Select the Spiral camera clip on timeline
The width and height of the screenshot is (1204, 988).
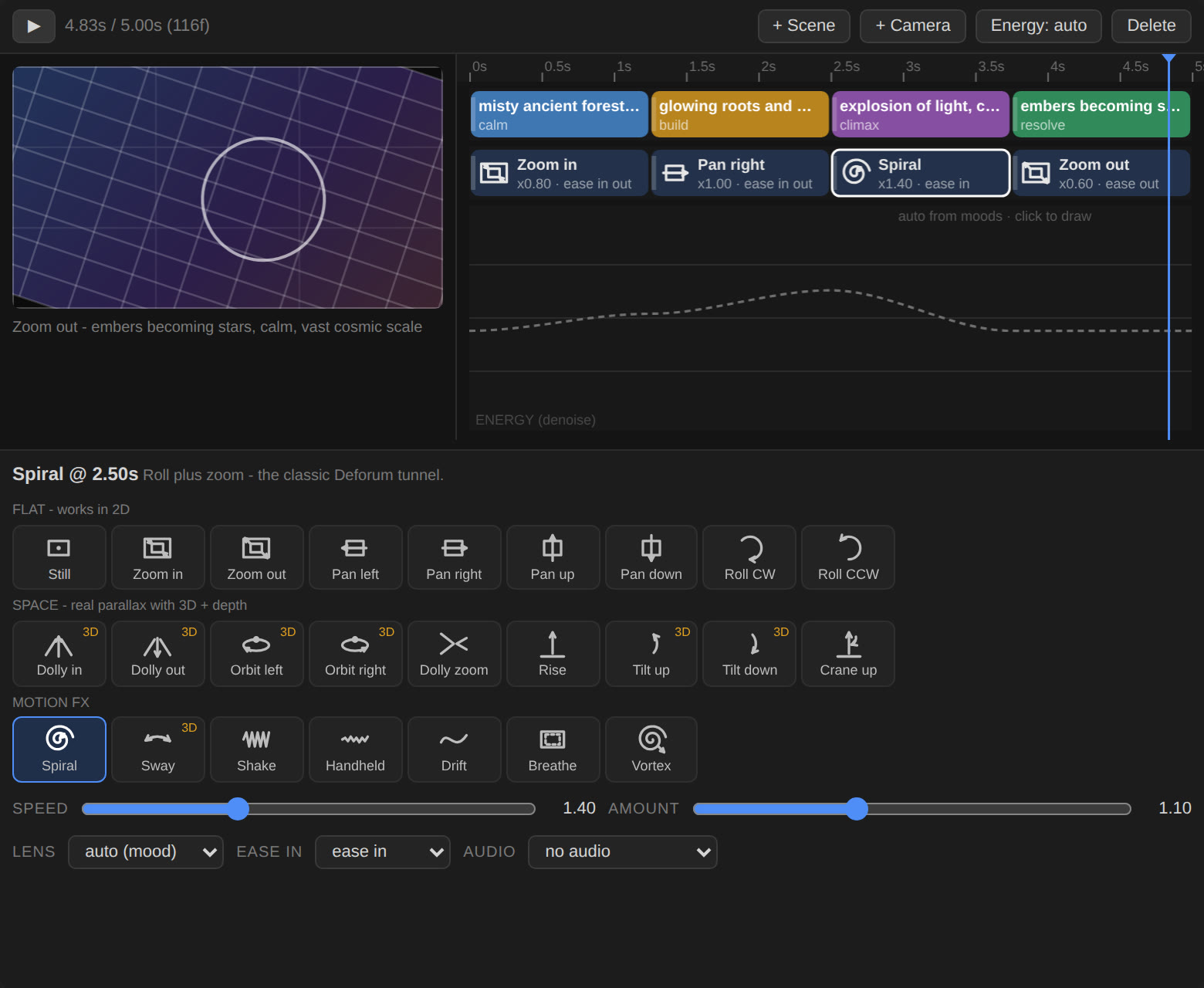[x=921, y=173]
